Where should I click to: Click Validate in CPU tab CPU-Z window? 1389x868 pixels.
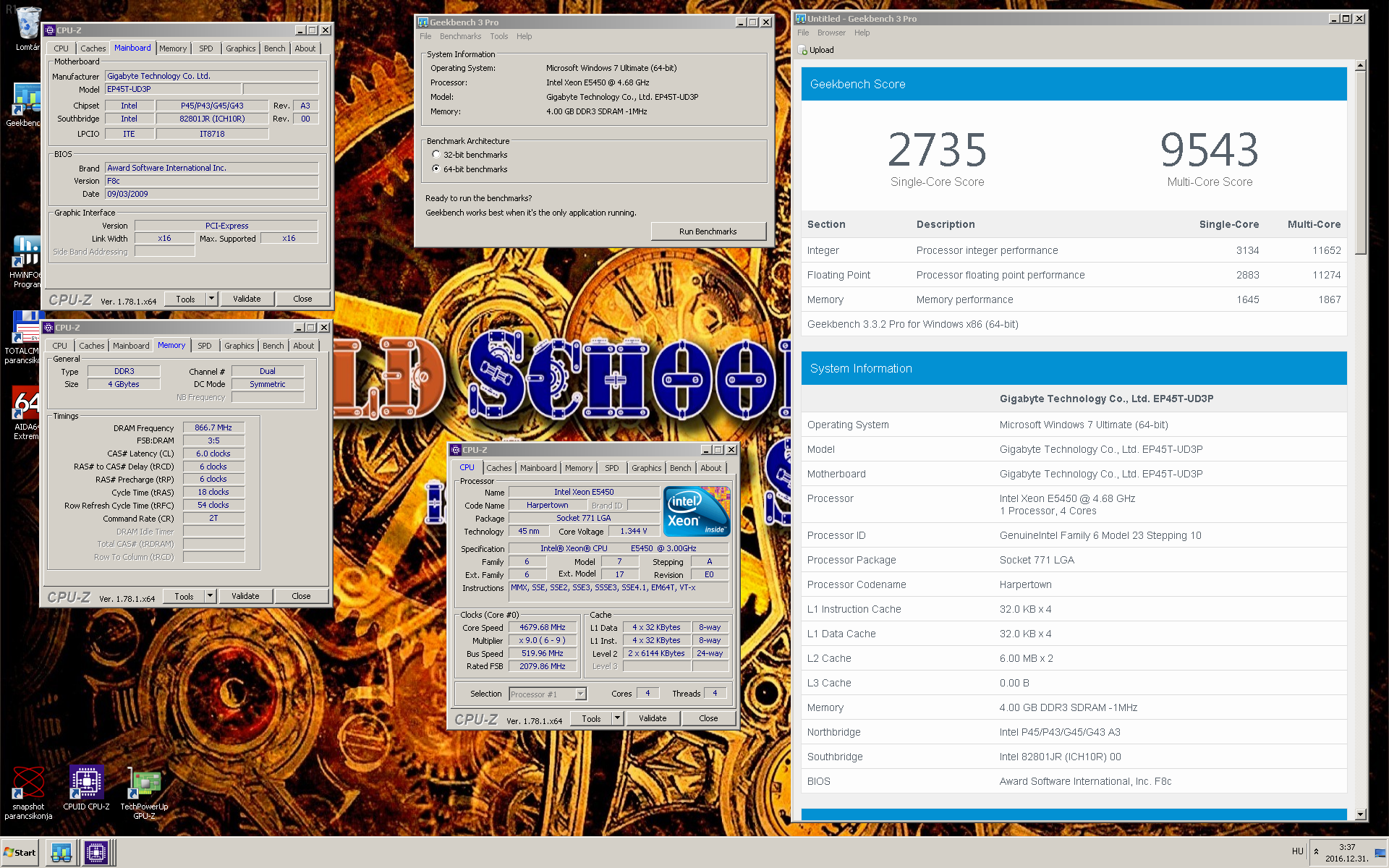point(653,718)
